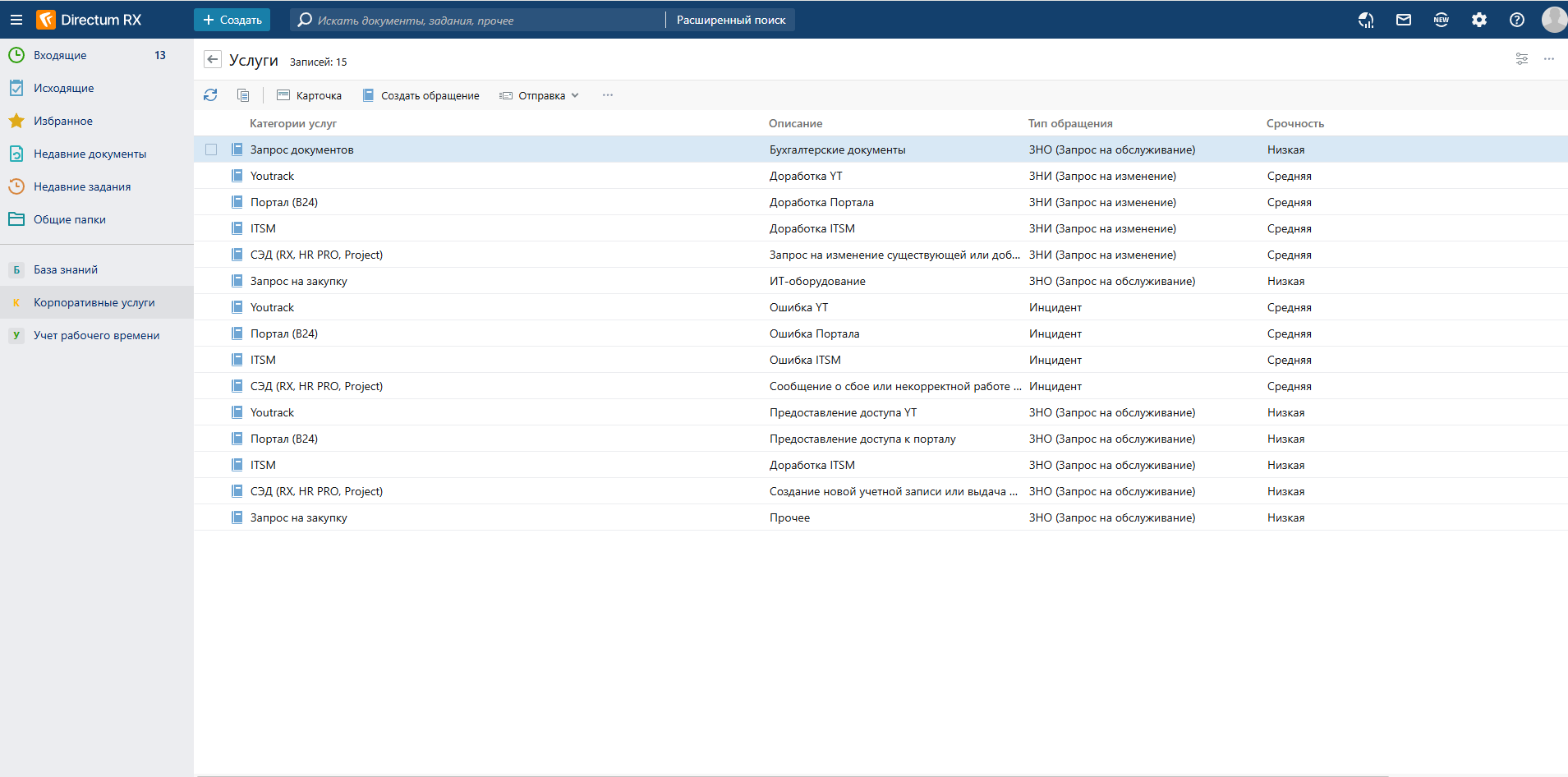Click Расширенный поиск button

coord(730,20)
